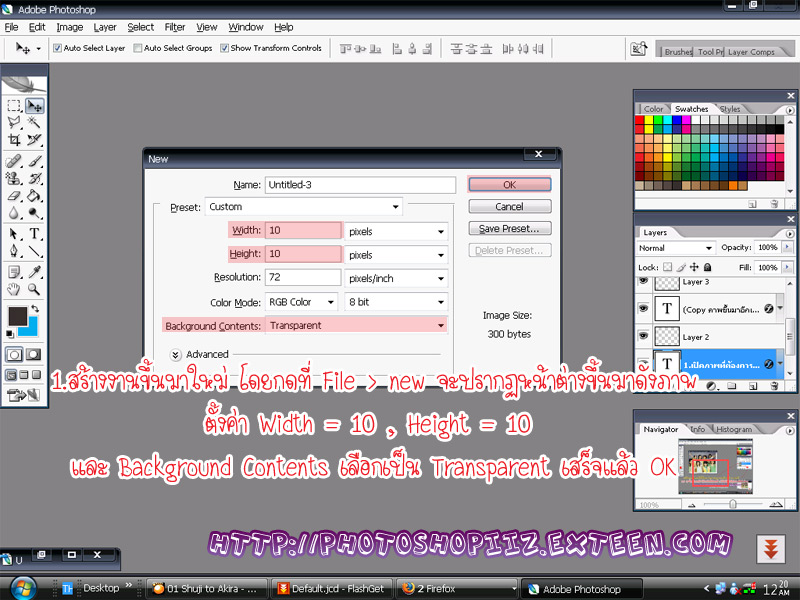
Task: Open the Window menu
Action: coord(245,27)
